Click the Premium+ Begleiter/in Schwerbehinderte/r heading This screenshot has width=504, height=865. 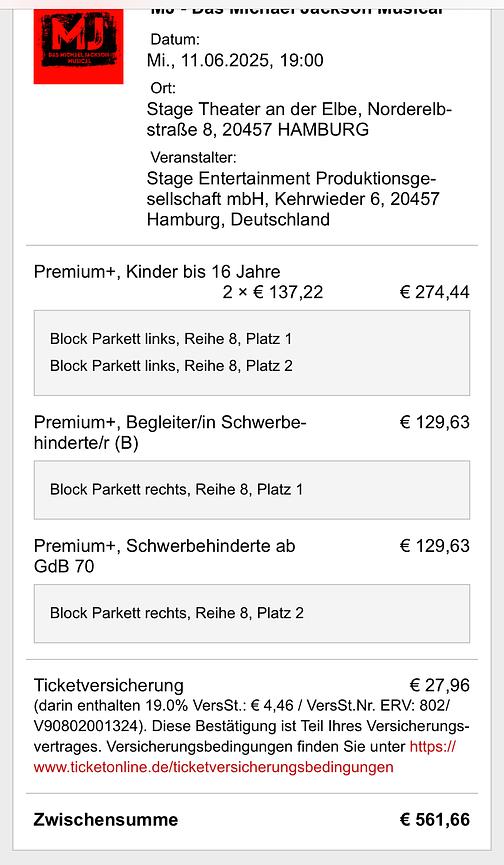click(x=170, y=432)
